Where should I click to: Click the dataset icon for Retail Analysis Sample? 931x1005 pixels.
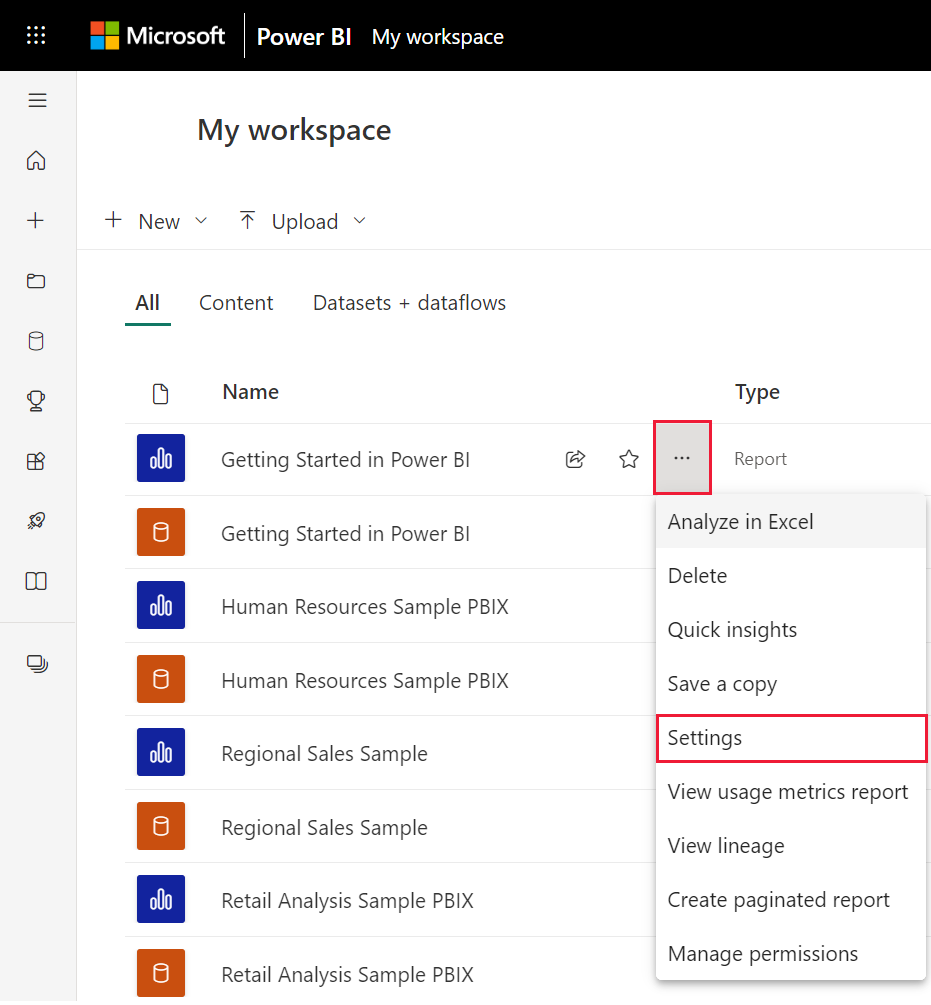(x=161, y=973)
